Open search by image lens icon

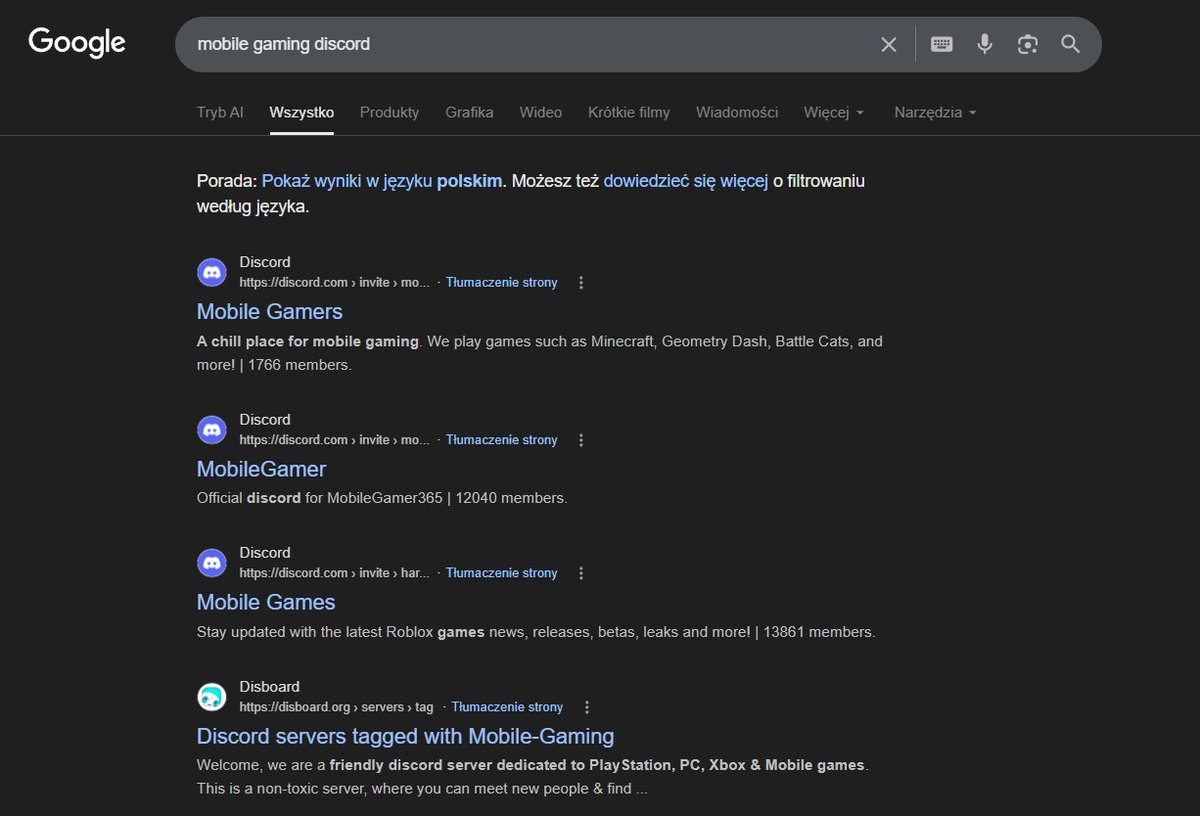coord(1028,44)
